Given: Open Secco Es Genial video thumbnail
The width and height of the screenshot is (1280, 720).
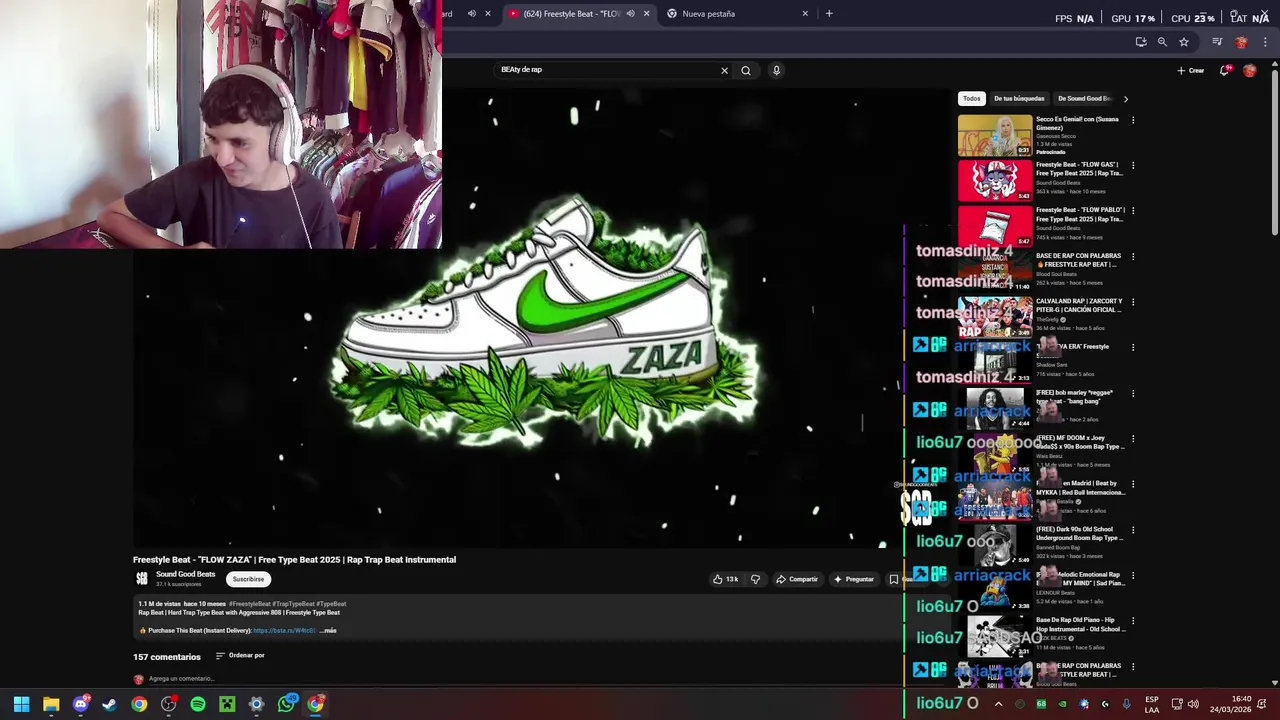Looking at the screenshot, I should (x=995, y=136).
